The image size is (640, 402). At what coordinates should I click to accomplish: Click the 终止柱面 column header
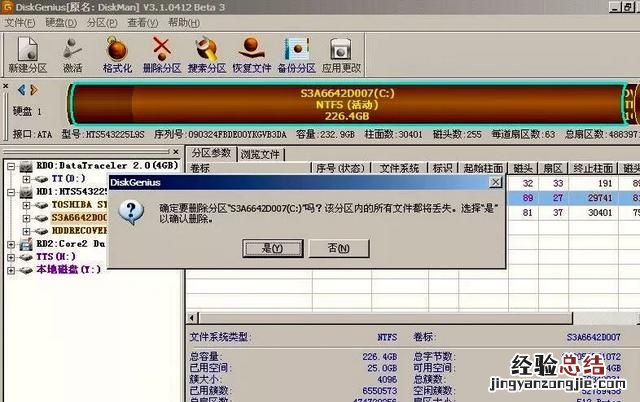(x=593, y=168)
